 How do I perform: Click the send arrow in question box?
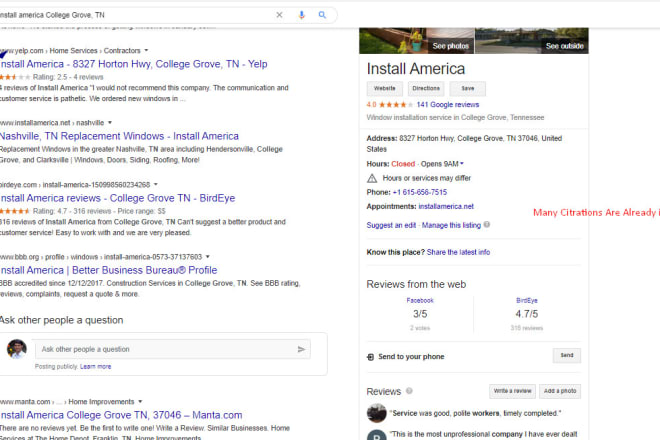coord(301,349)
